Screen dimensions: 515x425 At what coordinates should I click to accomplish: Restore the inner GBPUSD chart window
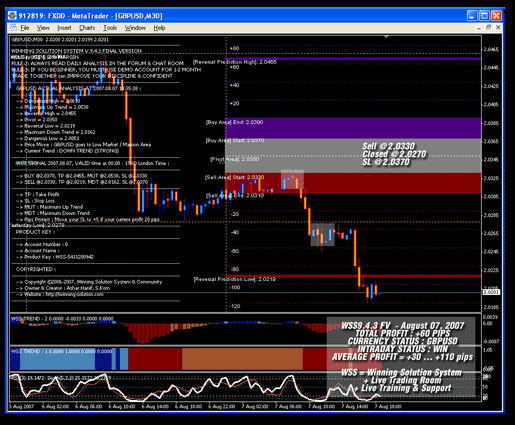pos(488,28)
